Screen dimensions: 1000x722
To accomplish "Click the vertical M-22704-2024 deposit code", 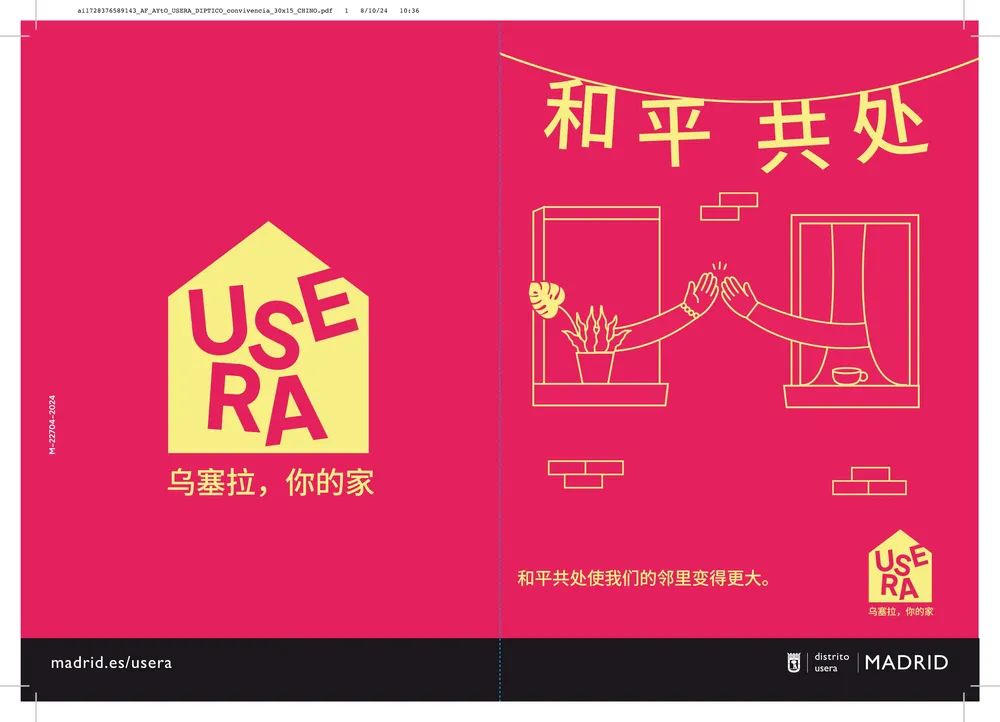I will click(x=52, y=425).
